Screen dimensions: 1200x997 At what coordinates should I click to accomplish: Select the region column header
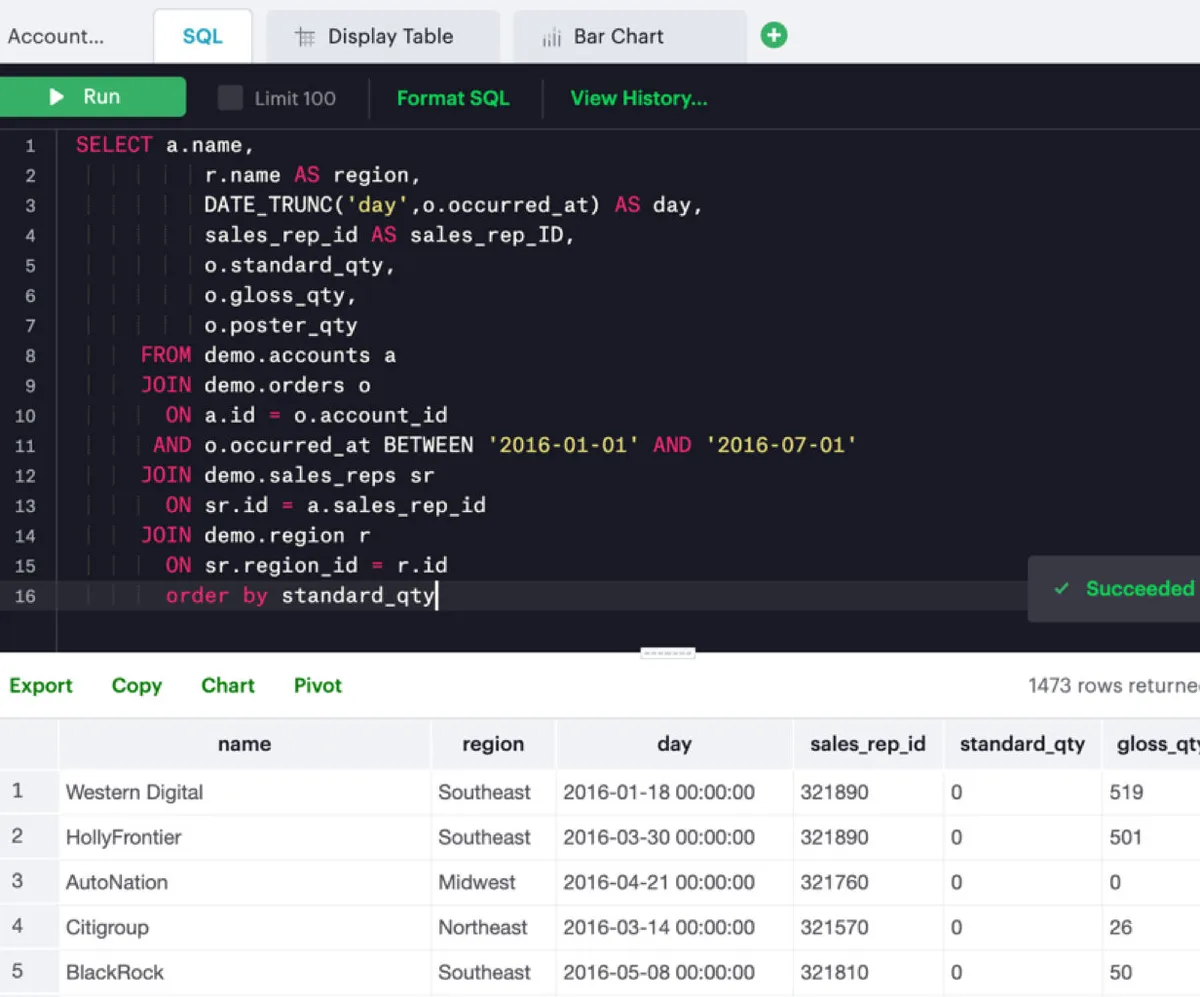point(492,744)
